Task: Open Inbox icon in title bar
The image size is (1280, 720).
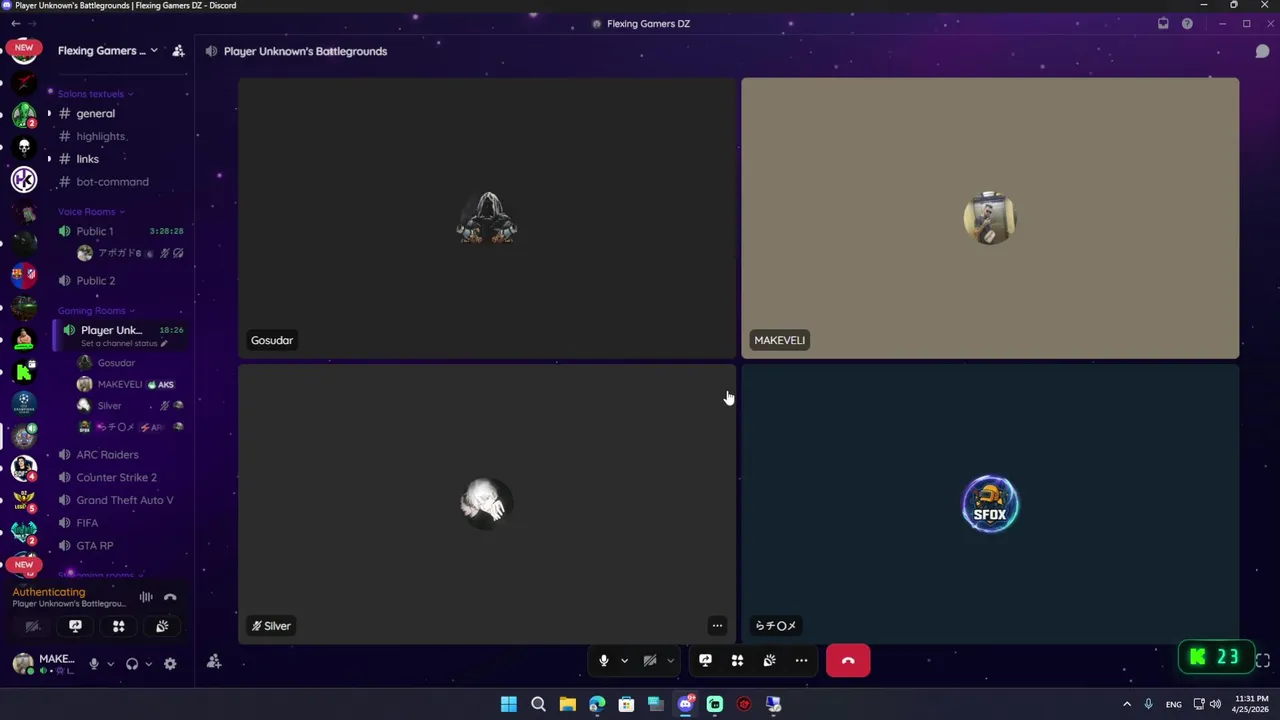Action: (x=1163, y=23)
